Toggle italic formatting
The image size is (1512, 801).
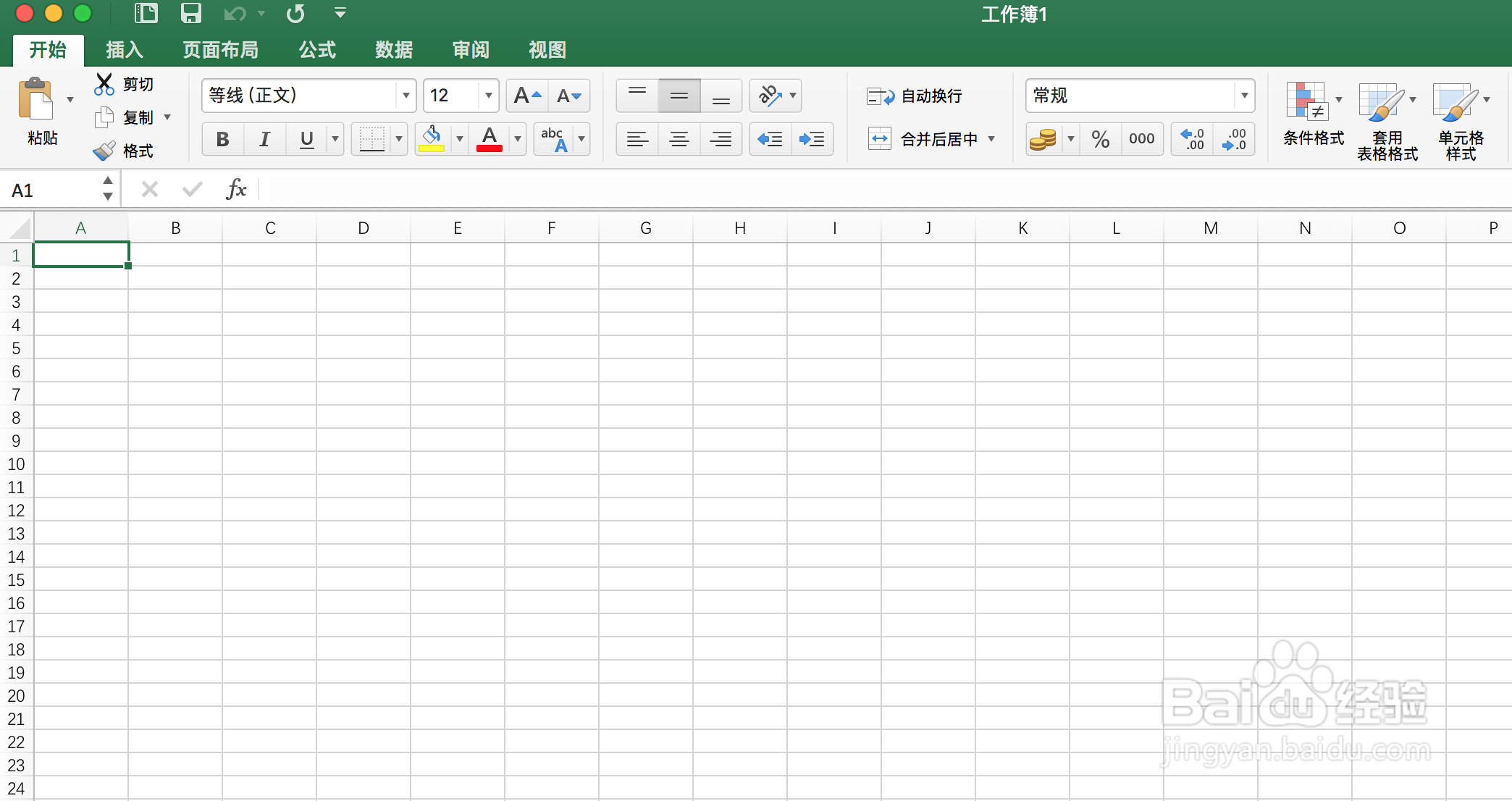coord(264,139)
